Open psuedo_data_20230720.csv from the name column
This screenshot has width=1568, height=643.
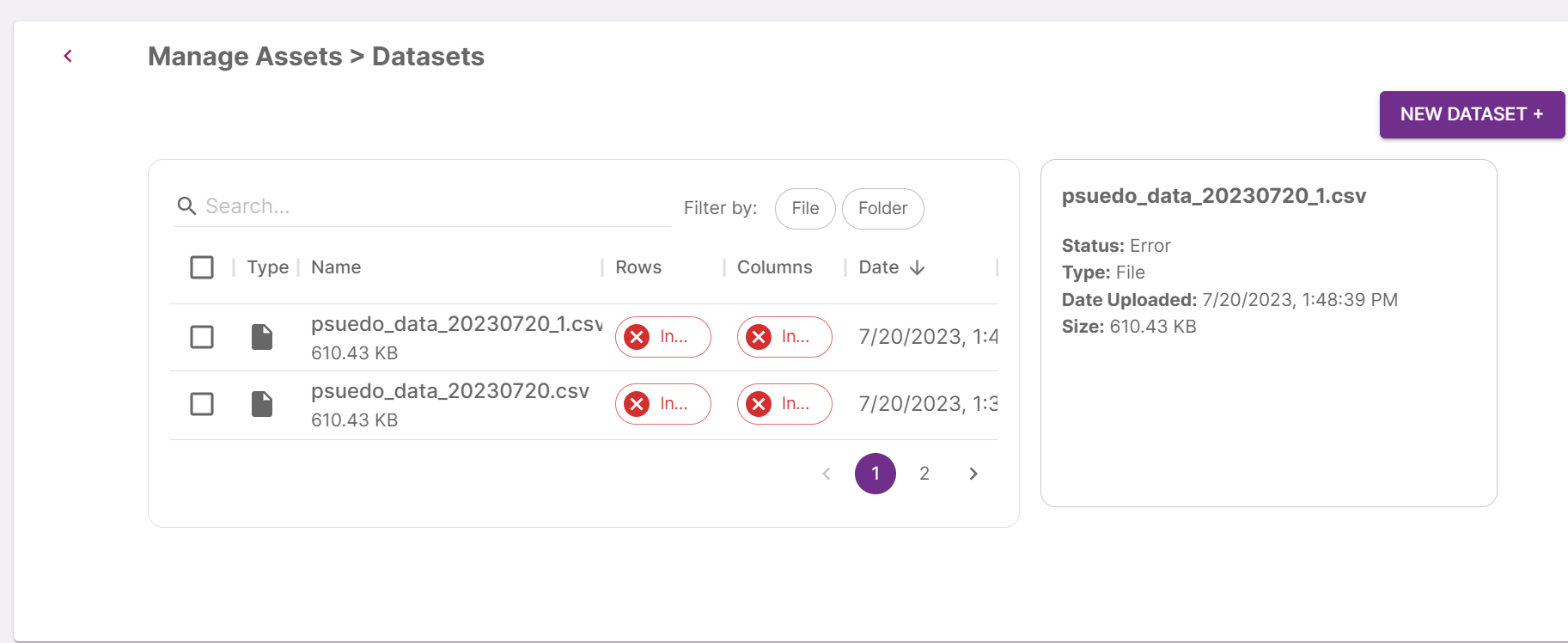tap(450, 390)
